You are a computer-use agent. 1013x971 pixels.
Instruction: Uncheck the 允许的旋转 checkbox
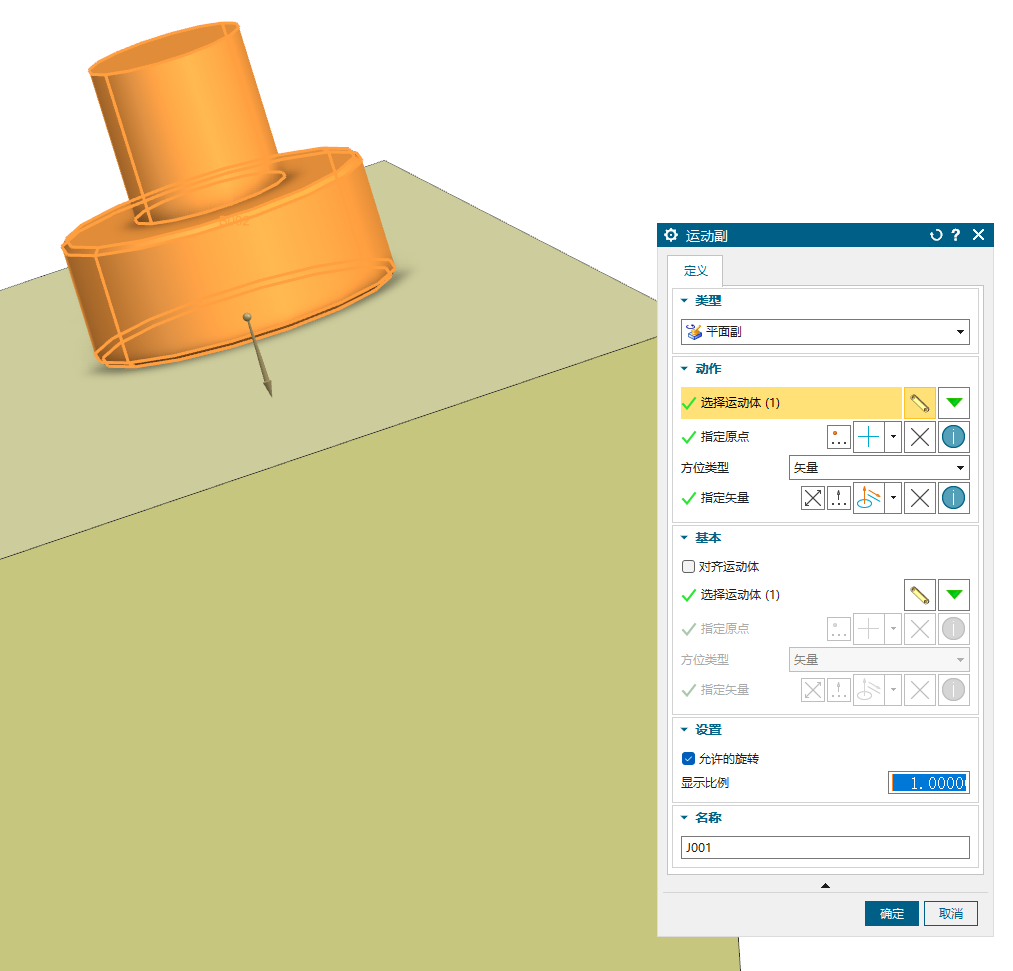(688, 759)
